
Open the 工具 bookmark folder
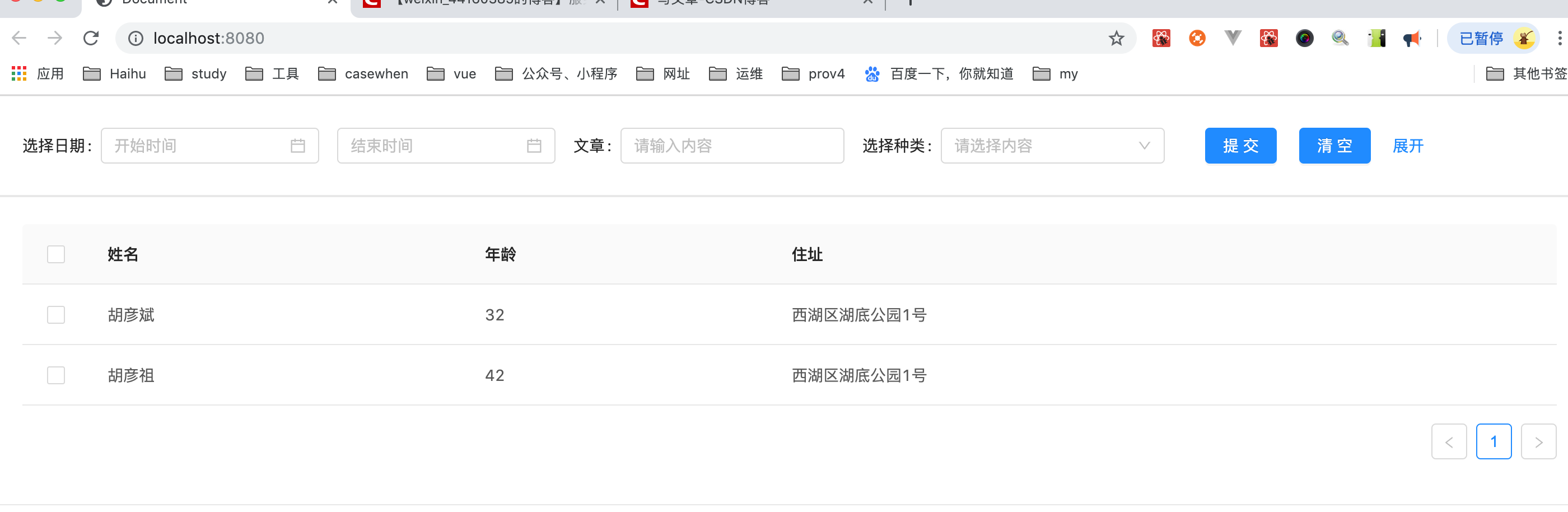coord(272,74)
